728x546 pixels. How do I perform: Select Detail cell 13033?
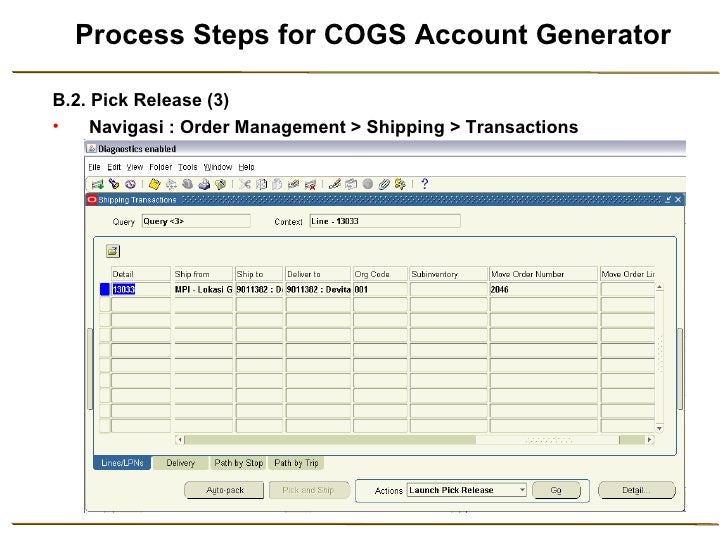click(141, 289)
